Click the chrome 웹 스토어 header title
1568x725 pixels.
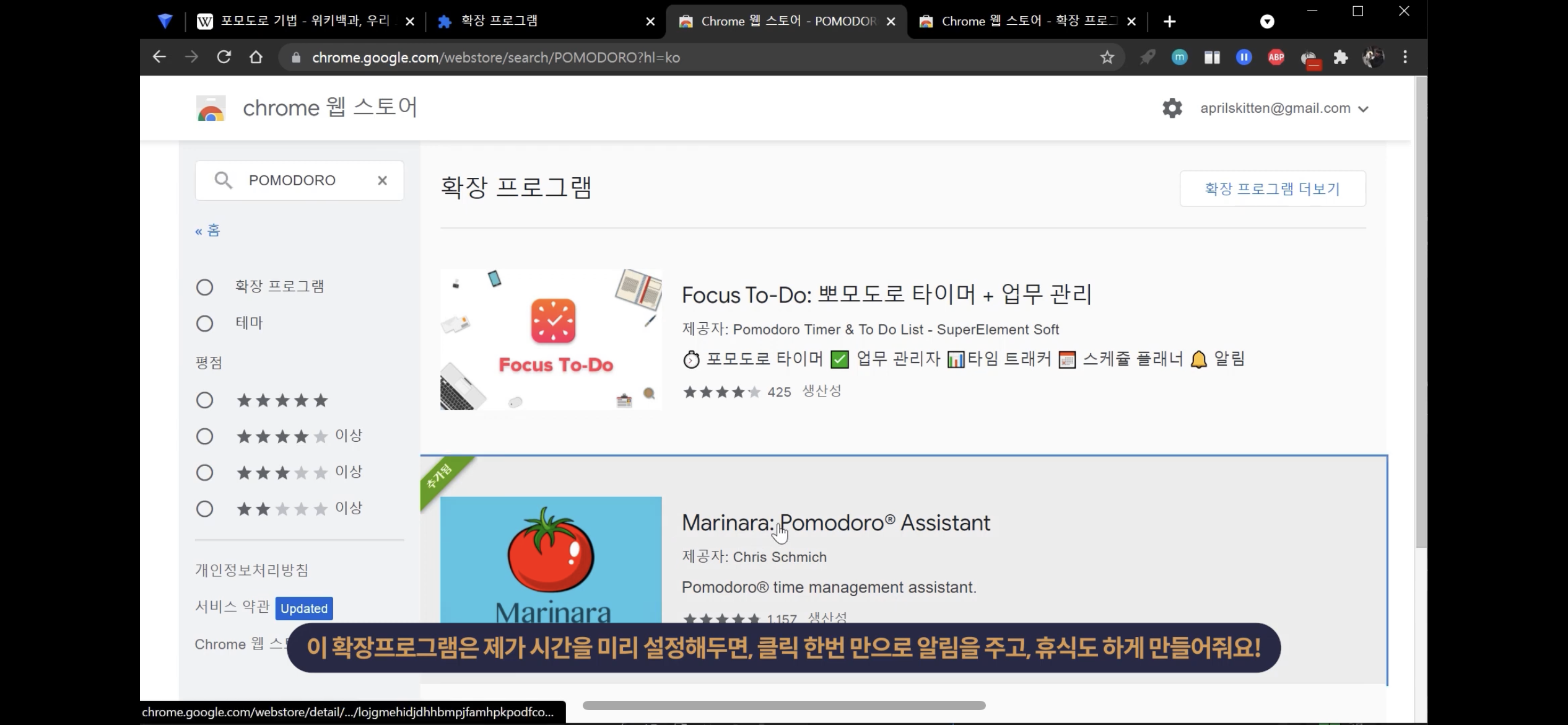point(330,108)
